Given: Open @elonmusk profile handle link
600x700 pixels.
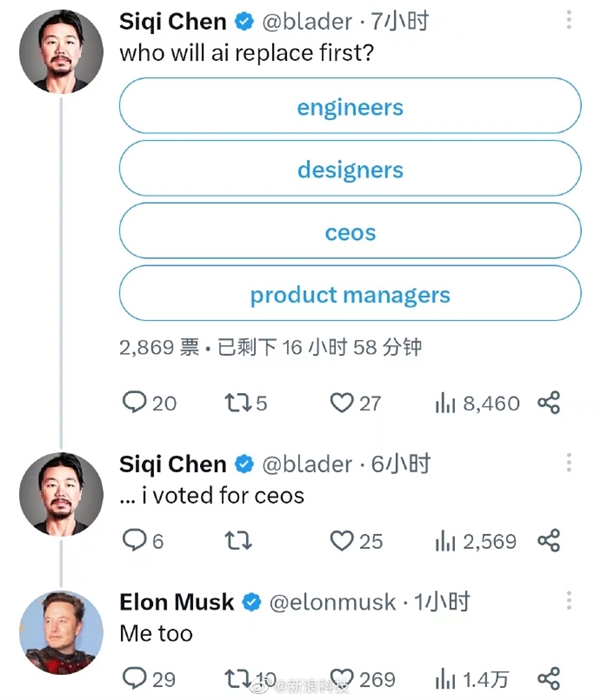Looking at the screenshot, I should [333, 602].
